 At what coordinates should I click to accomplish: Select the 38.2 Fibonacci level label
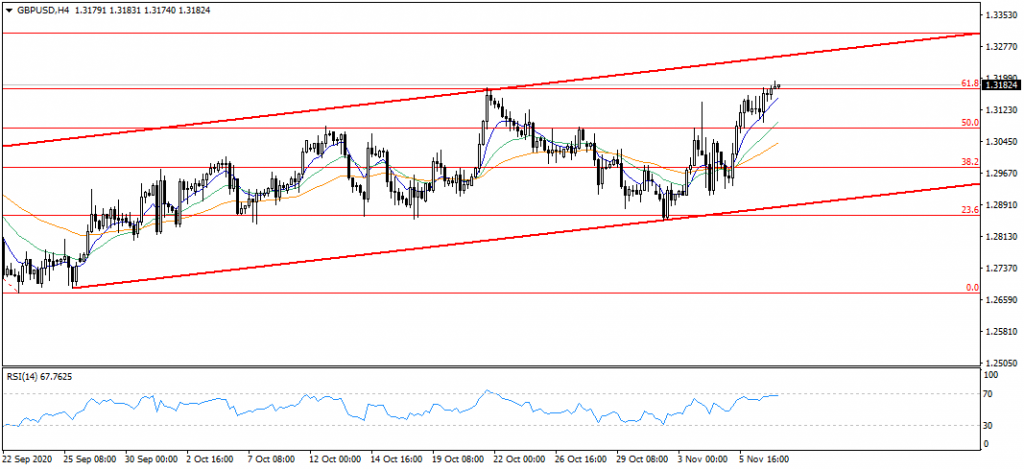968,161
